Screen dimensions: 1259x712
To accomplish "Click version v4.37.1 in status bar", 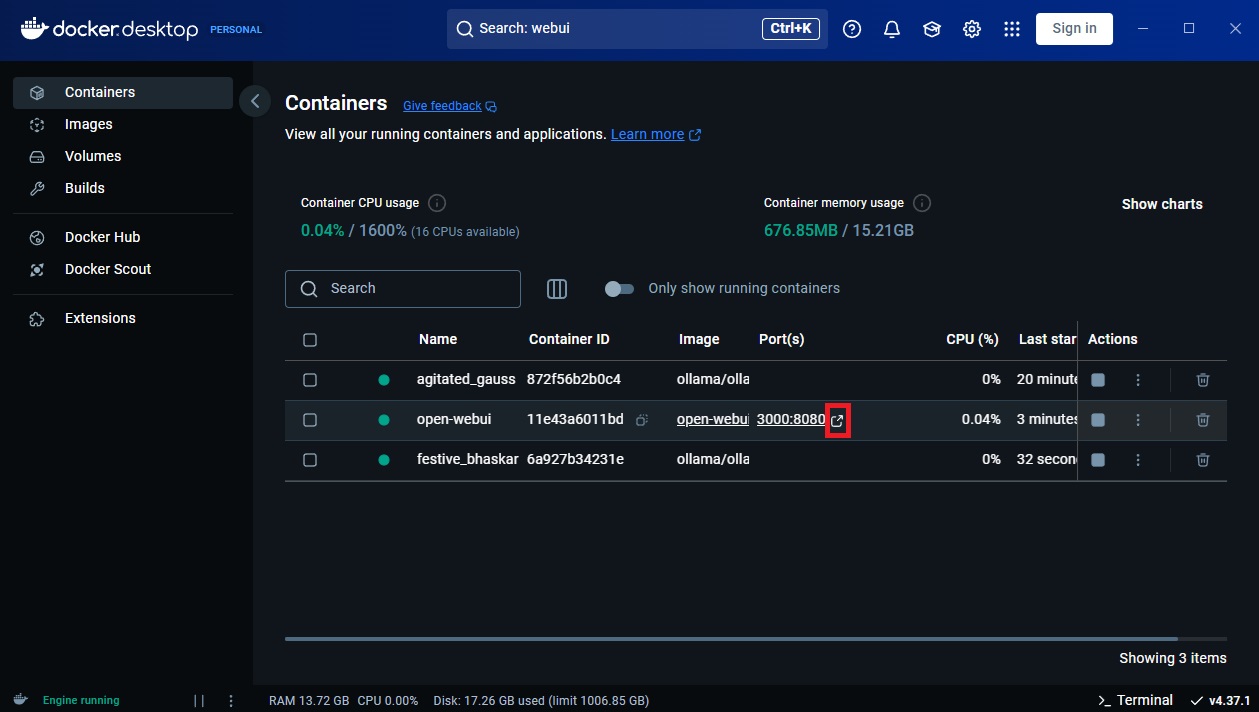I will pyautogui.click(x=1221, y=700).
